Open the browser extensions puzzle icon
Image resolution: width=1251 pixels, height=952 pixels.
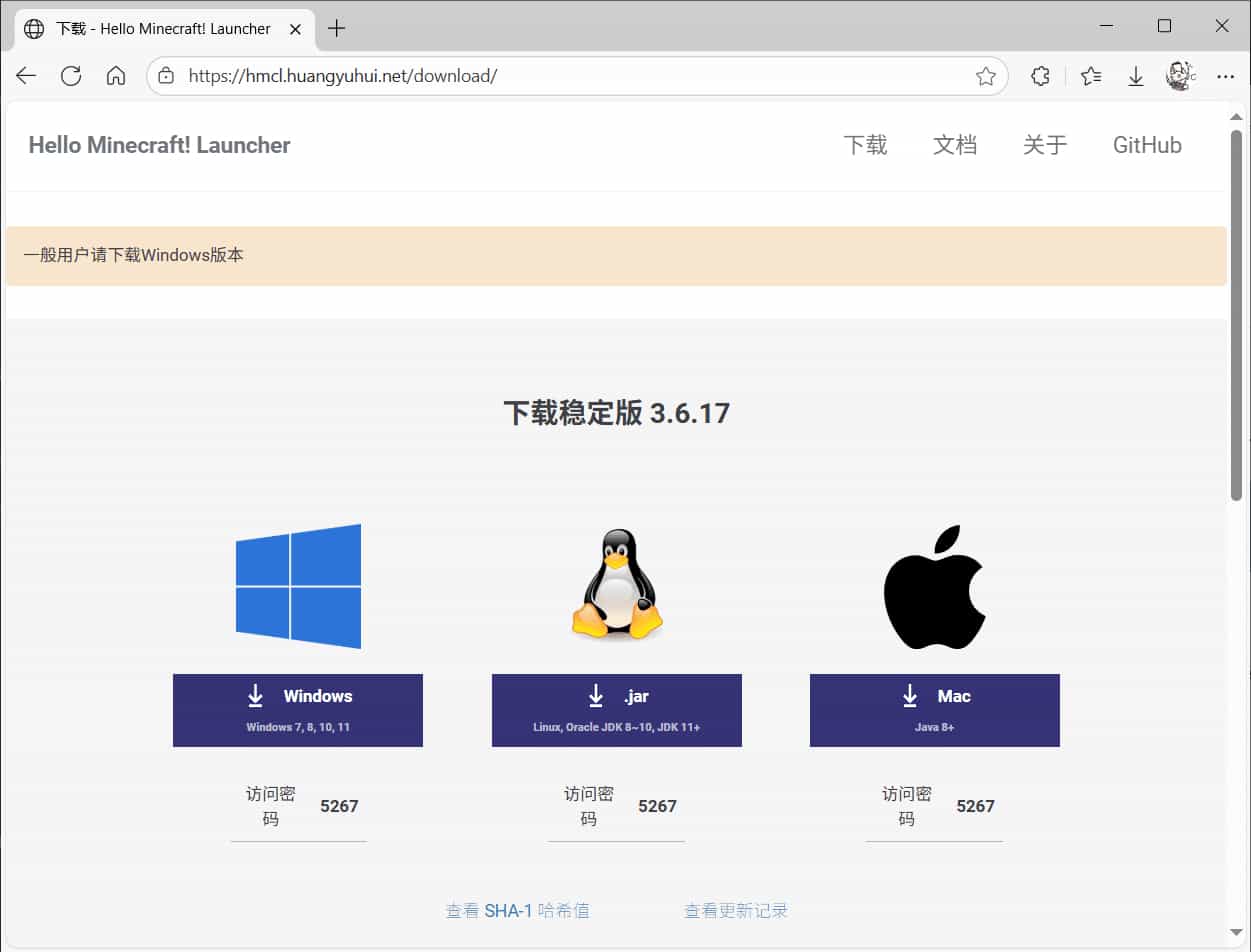pos(1040,76)
